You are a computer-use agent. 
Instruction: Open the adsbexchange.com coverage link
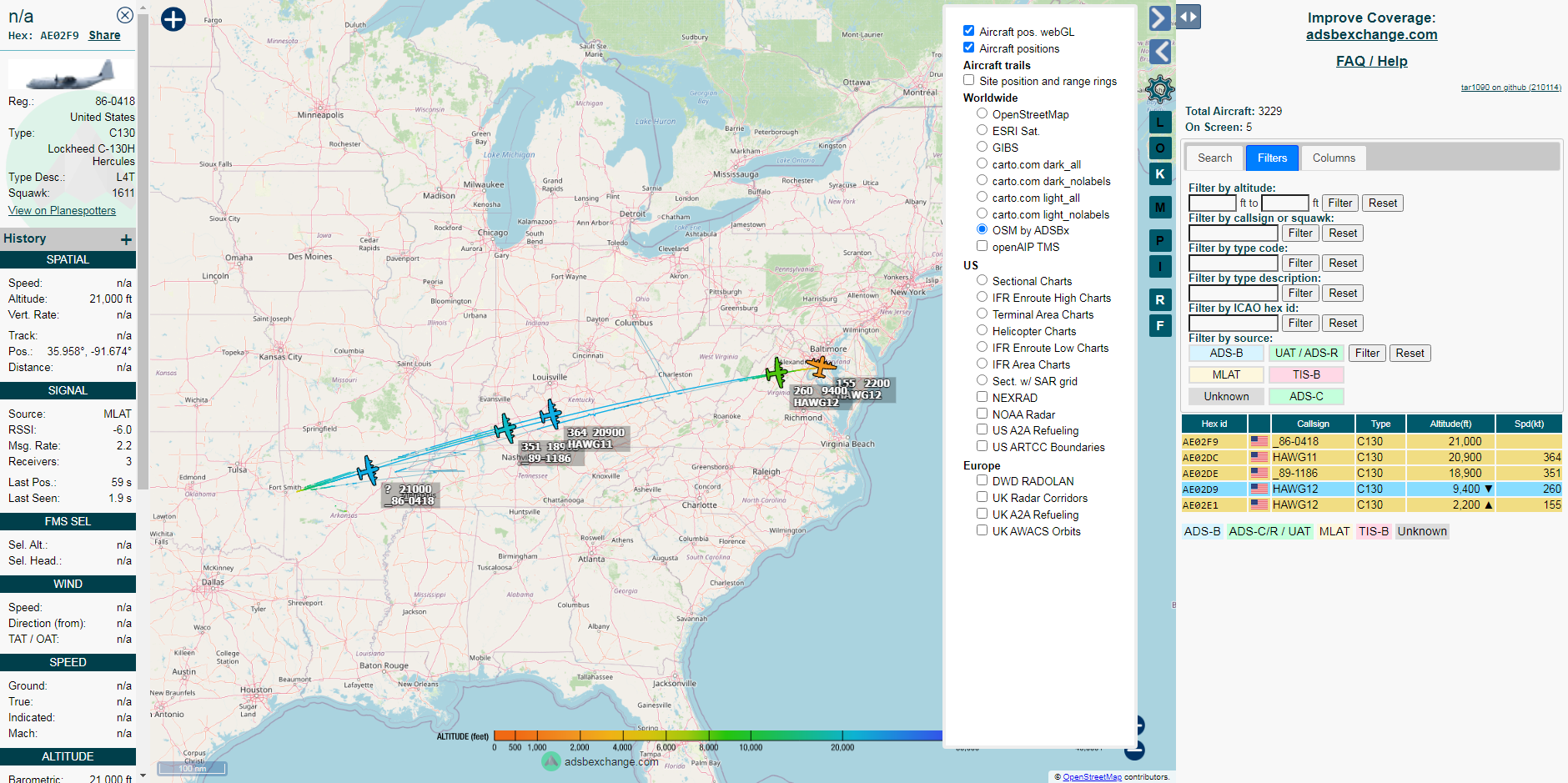pos(1371,35)
